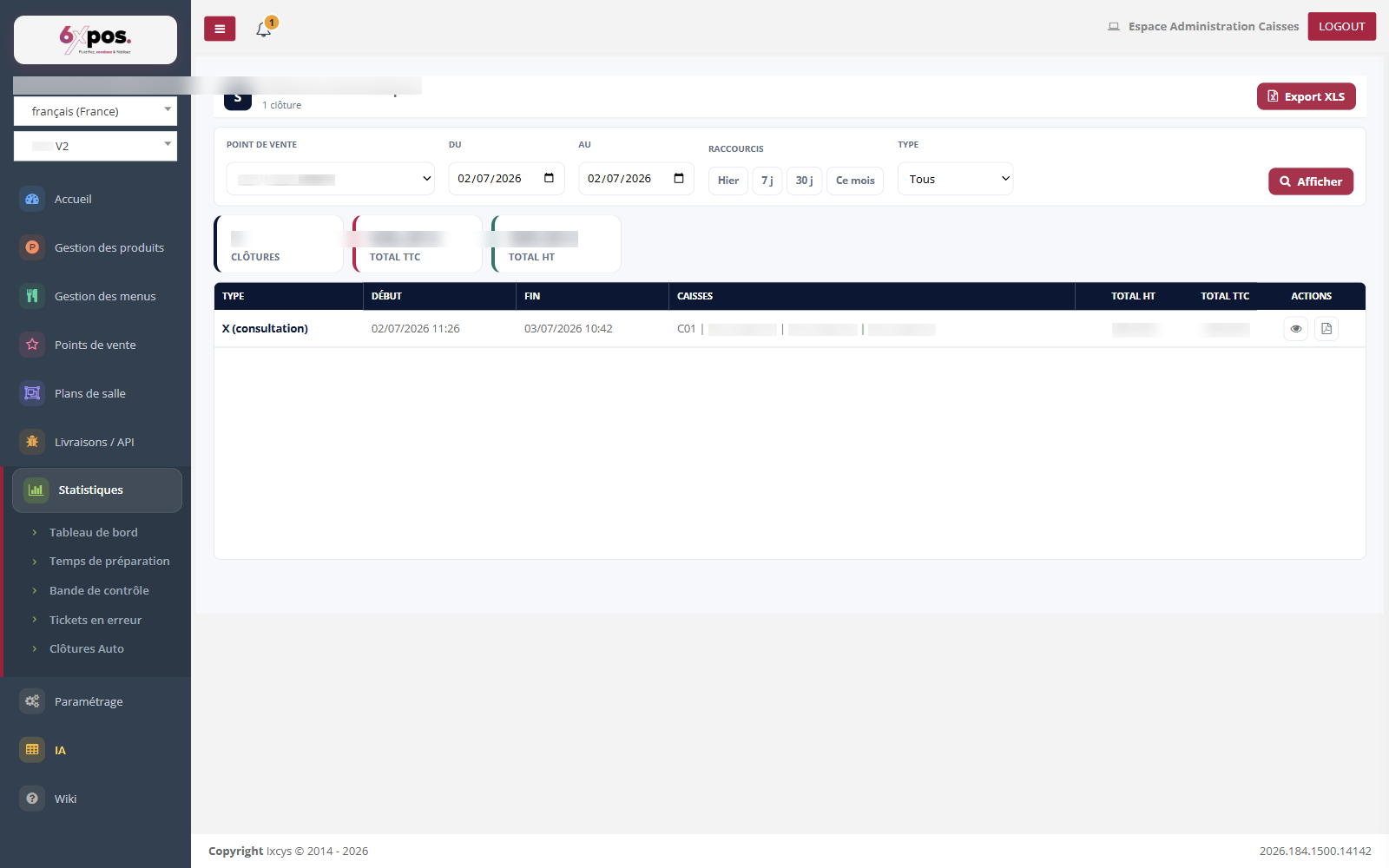The height and width of the screenshot is (868, 1389).
Task: Open Bande de contrôle submenu
Action: [99, 590]
